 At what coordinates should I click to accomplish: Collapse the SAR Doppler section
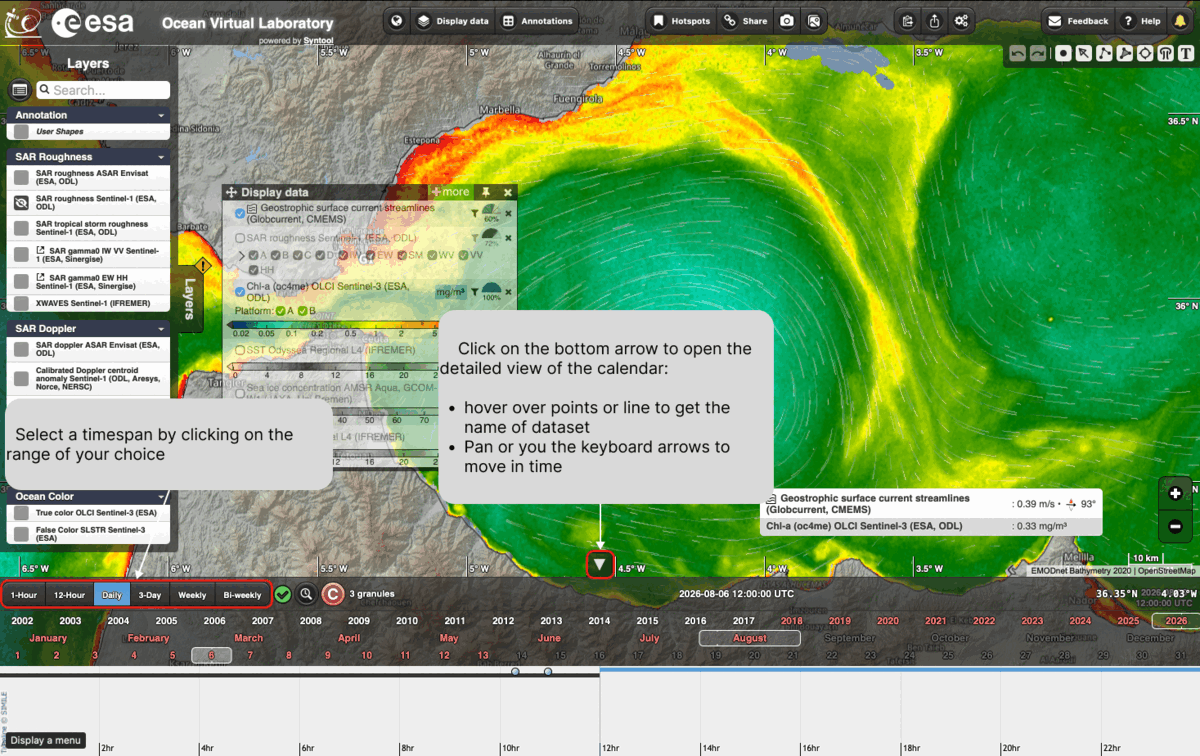click(x=161, y=328)
